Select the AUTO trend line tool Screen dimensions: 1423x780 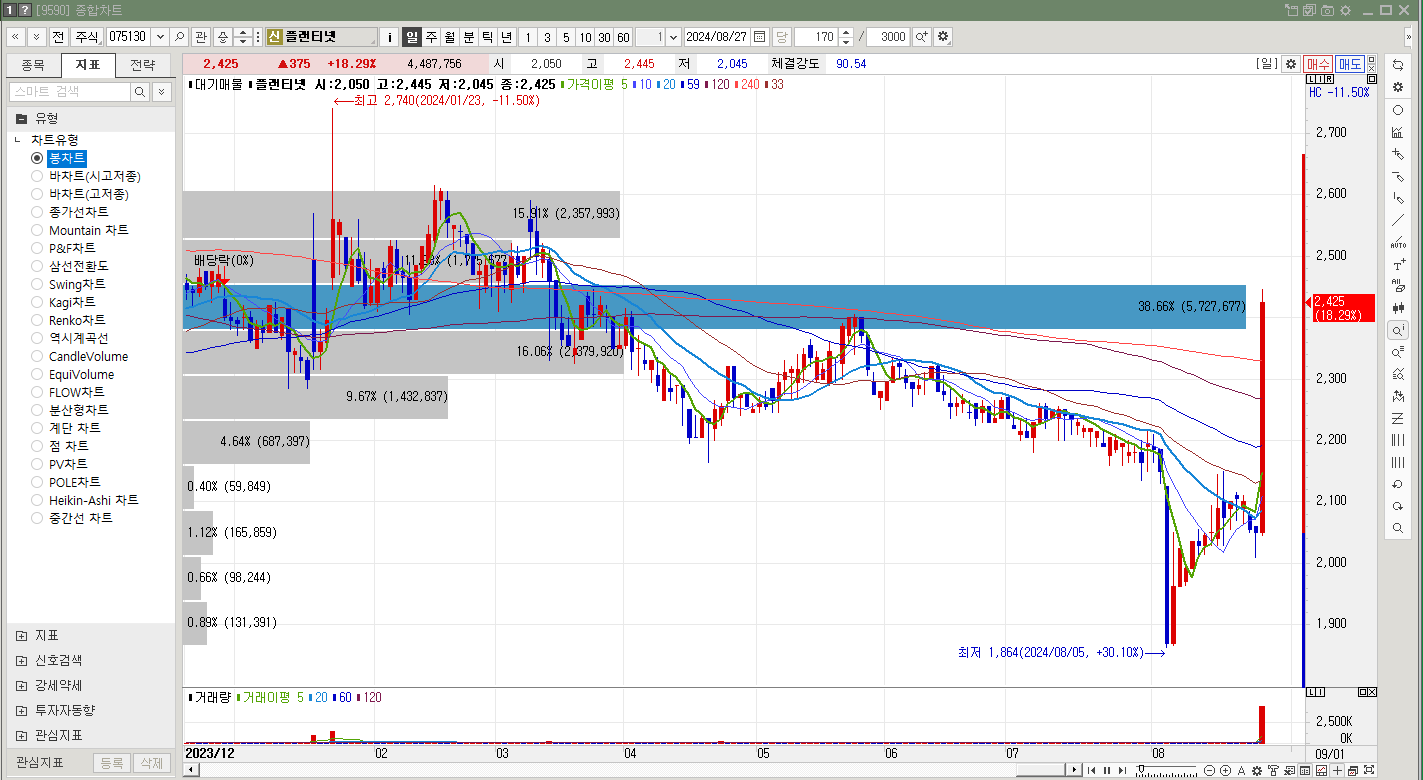[x=1398, y=243]
